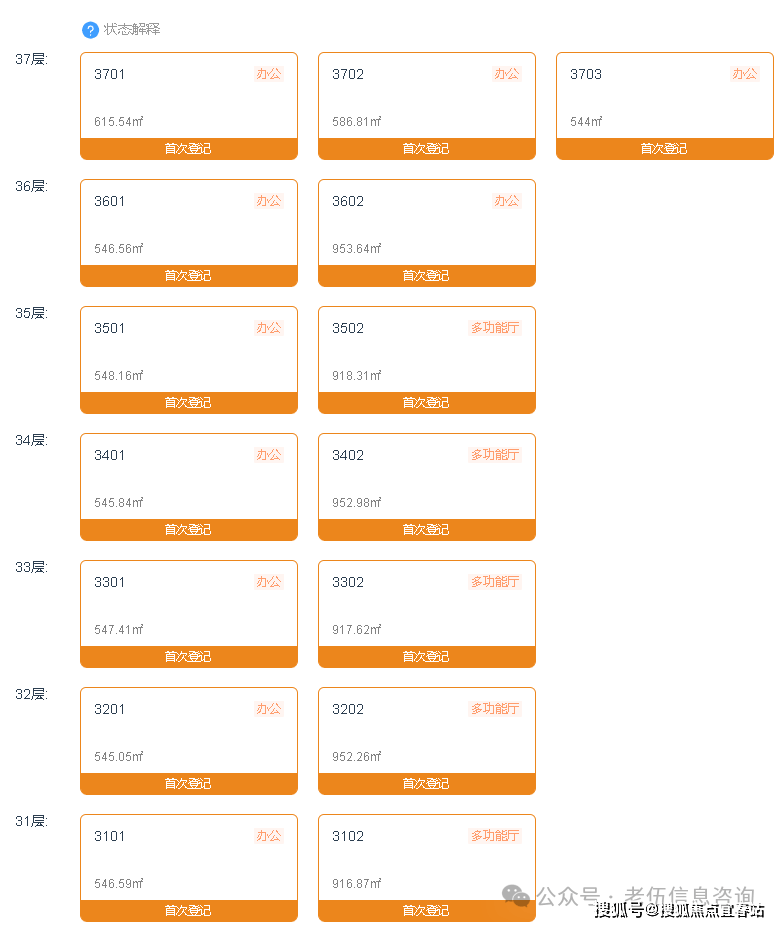The width and height of the screenshot is (779, 927).
Task: Click 首次登记 bar under unit 3402
Action: point(426,530)
